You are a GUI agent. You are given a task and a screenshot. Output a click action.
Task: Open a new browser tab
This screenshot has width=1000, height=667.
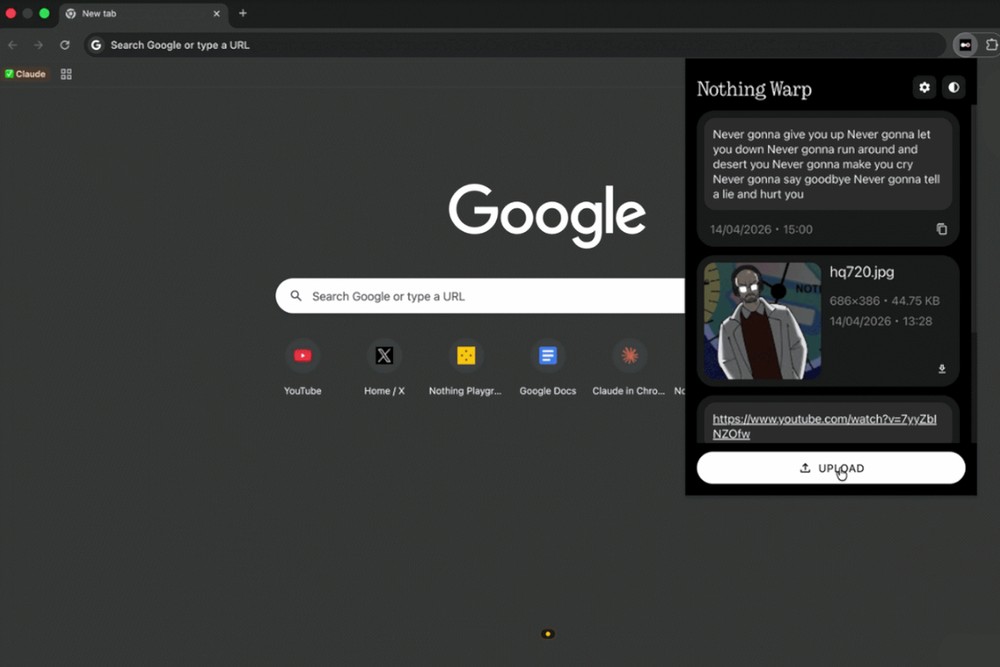click(x=243, y=13)
